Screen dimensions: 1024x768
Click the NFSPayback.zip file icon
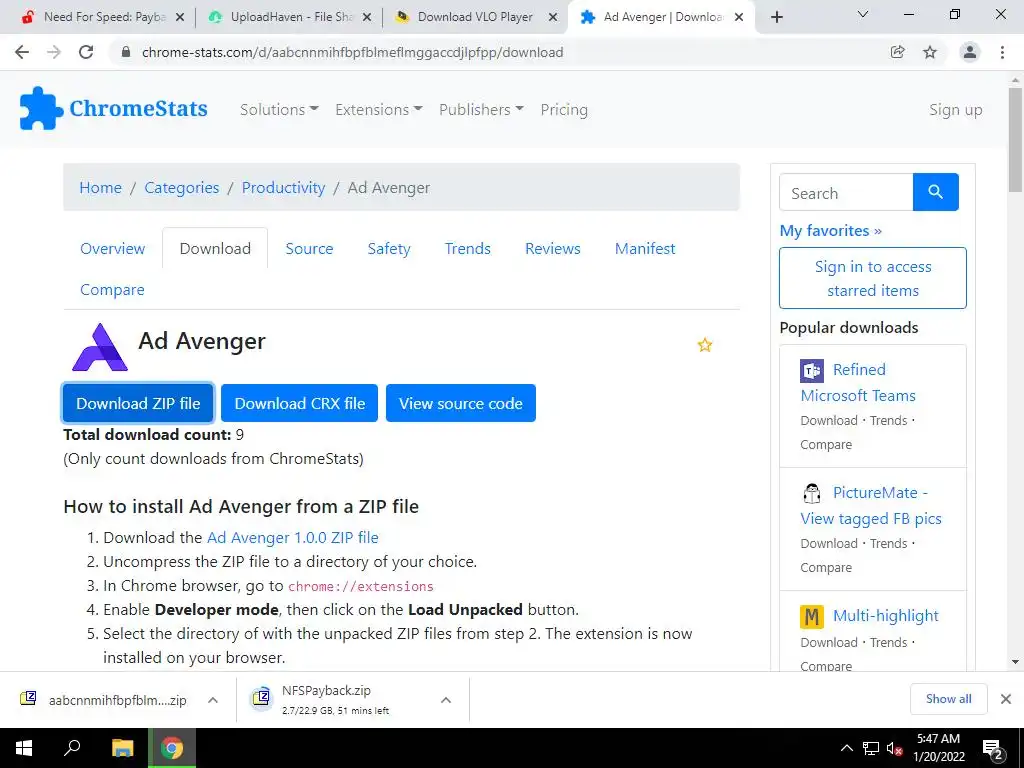(261, 698)
